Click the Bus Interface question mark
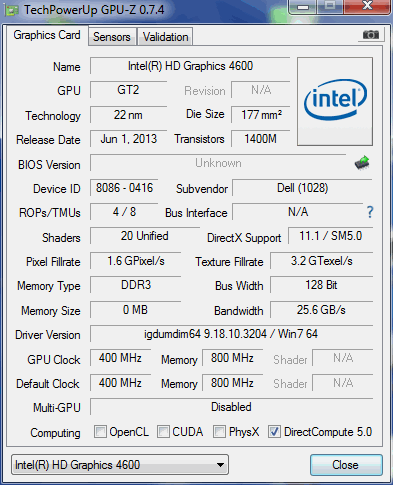This screenshot has width=393, height=485. point(370,212)
